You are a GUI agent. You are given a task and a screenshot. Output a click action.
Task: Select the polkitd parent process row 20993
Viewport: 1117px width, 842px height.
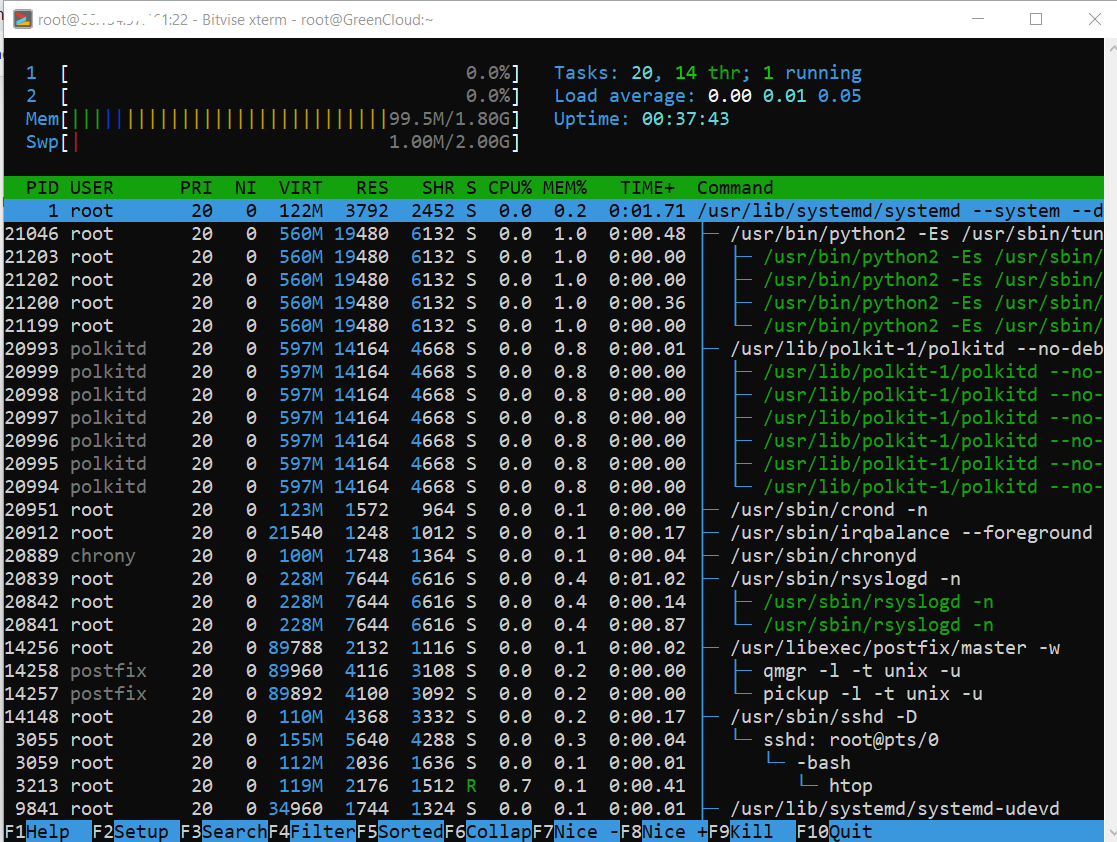pyautogui.click(x=554, y=349)
